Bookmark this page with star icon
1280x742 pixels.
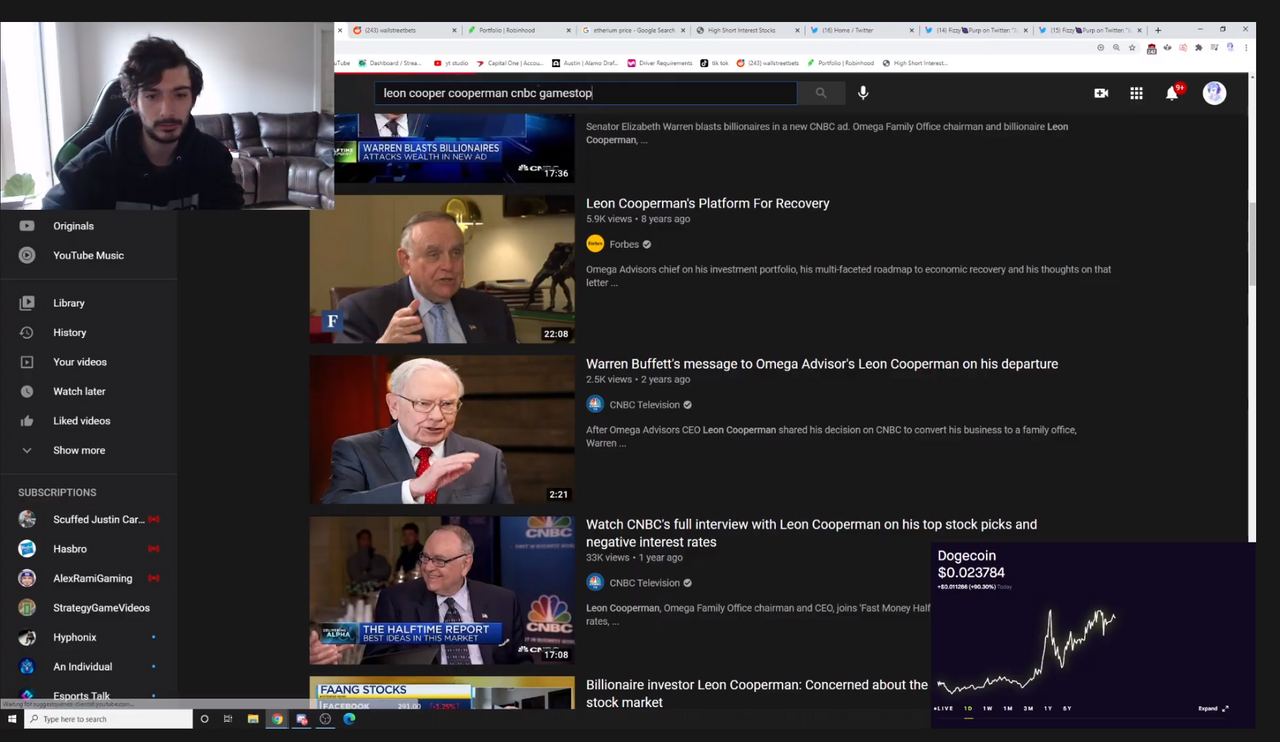(x=1132, y=47)
